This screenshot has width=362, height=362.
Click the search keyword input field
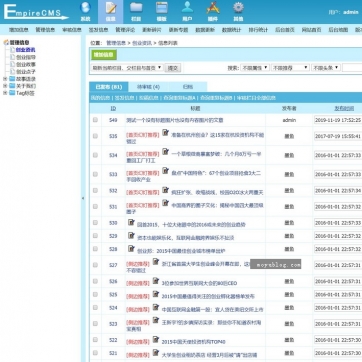(x=352, y=68)
